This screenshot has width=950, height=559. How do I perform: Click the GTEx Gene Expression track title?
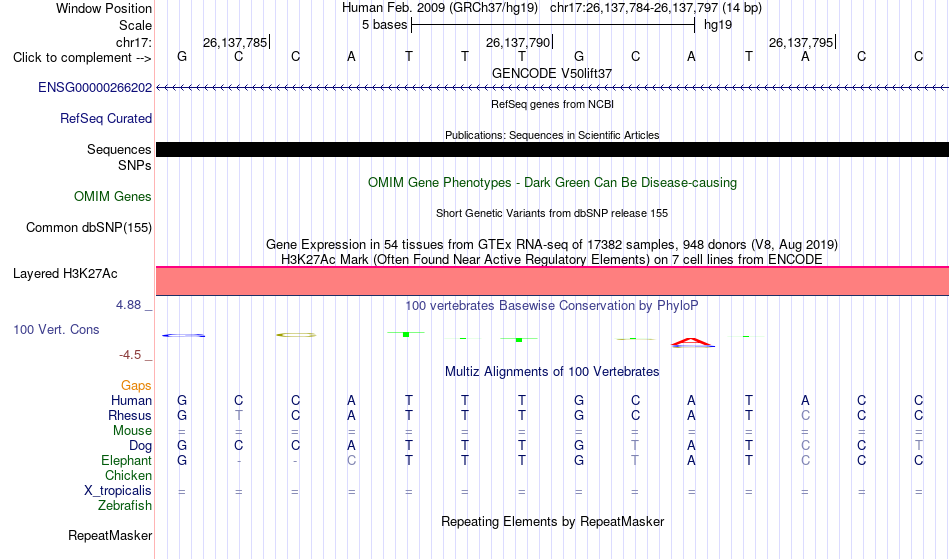pyautogui.click(x=552, y=245)
